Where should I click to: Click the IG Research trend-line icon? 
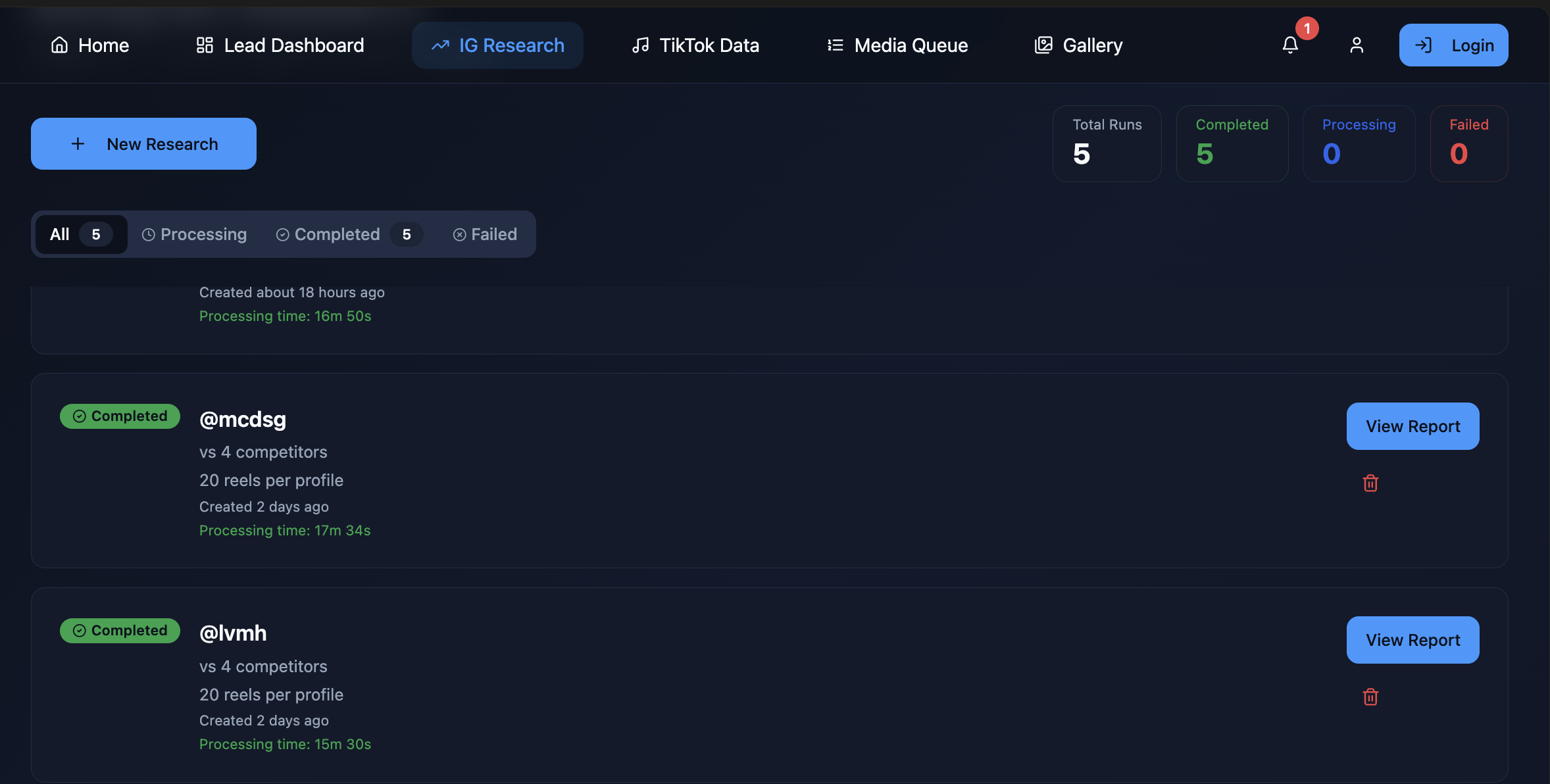(x=441, y=45)
